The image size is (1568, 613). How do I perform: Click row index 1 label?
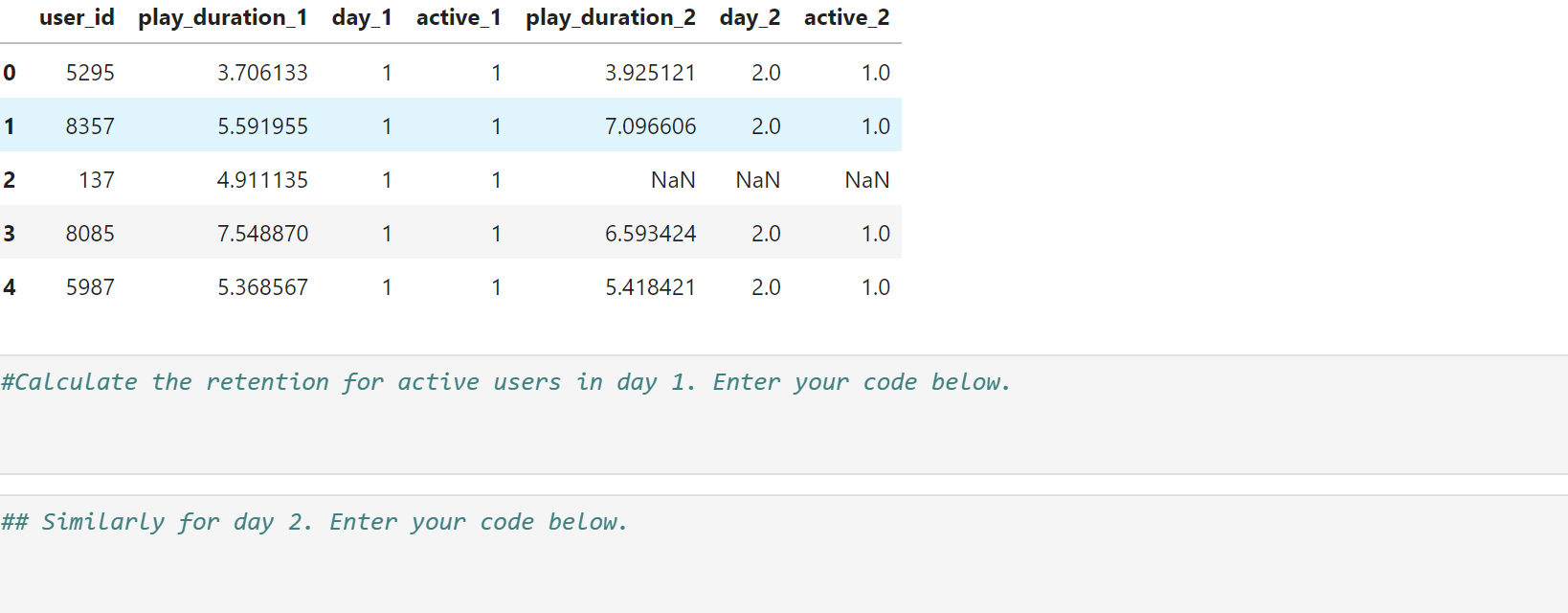click(x=10, y=126)
